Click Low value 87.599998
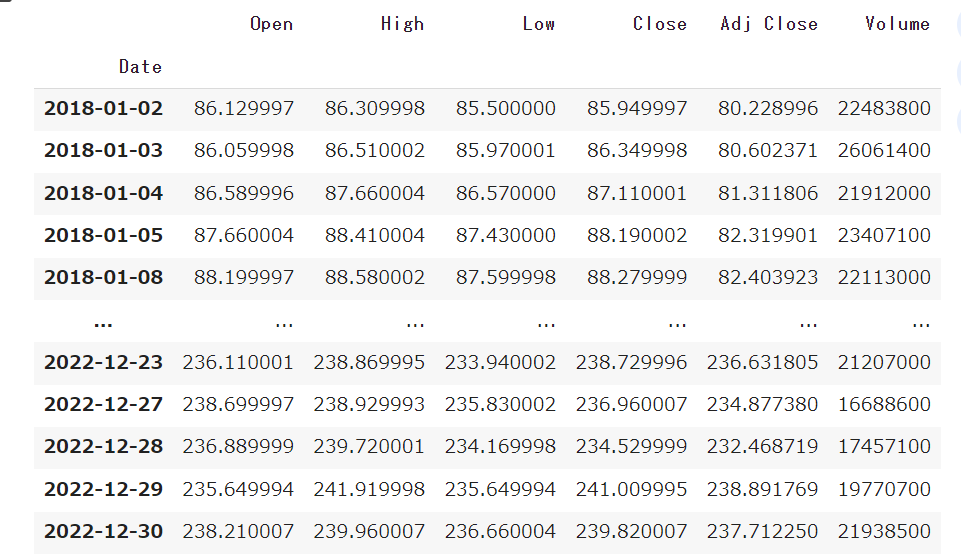The width and height of the screenshot is (961, 559). [x=506, y=278]
